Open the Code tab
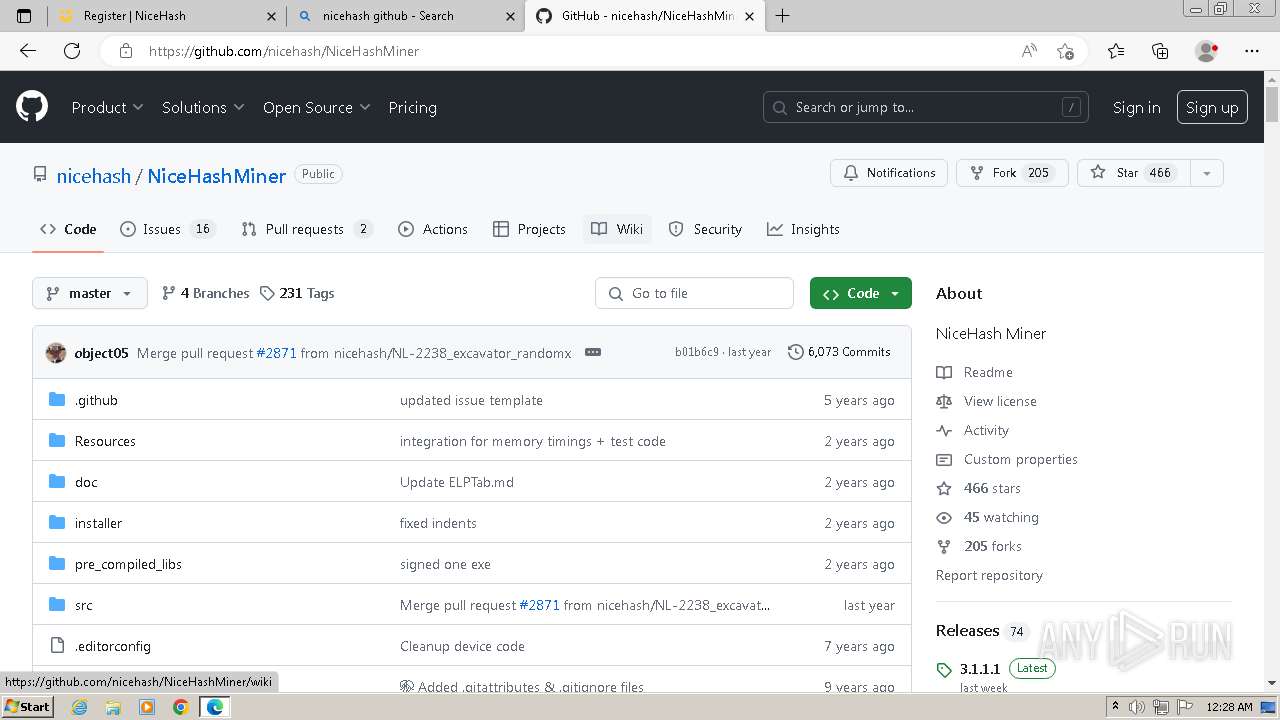The width and height of the screenshot is (1280, 720). click(68, 229)
